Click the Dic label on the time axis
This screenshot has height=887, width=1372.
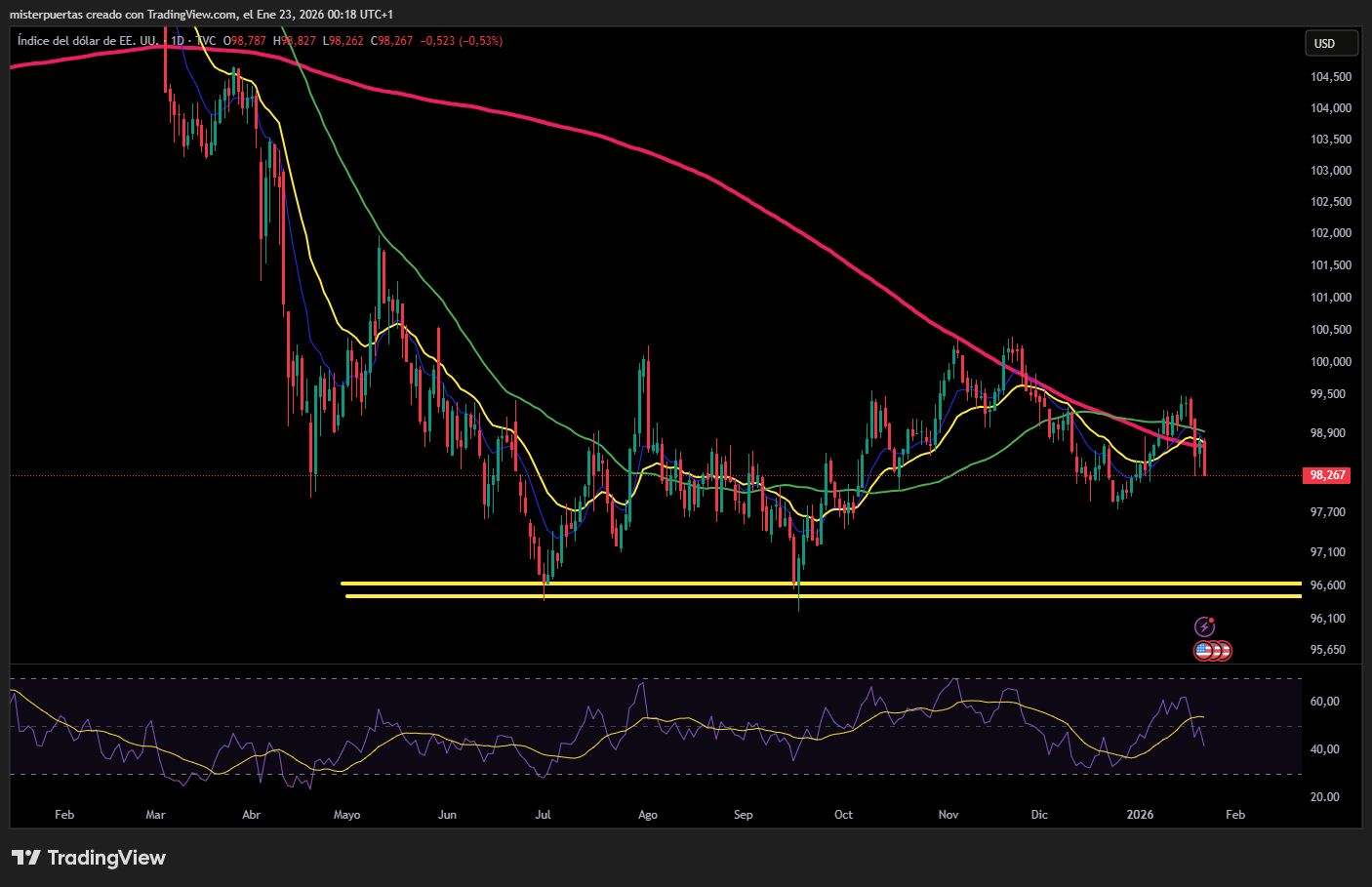point(1039,815)
